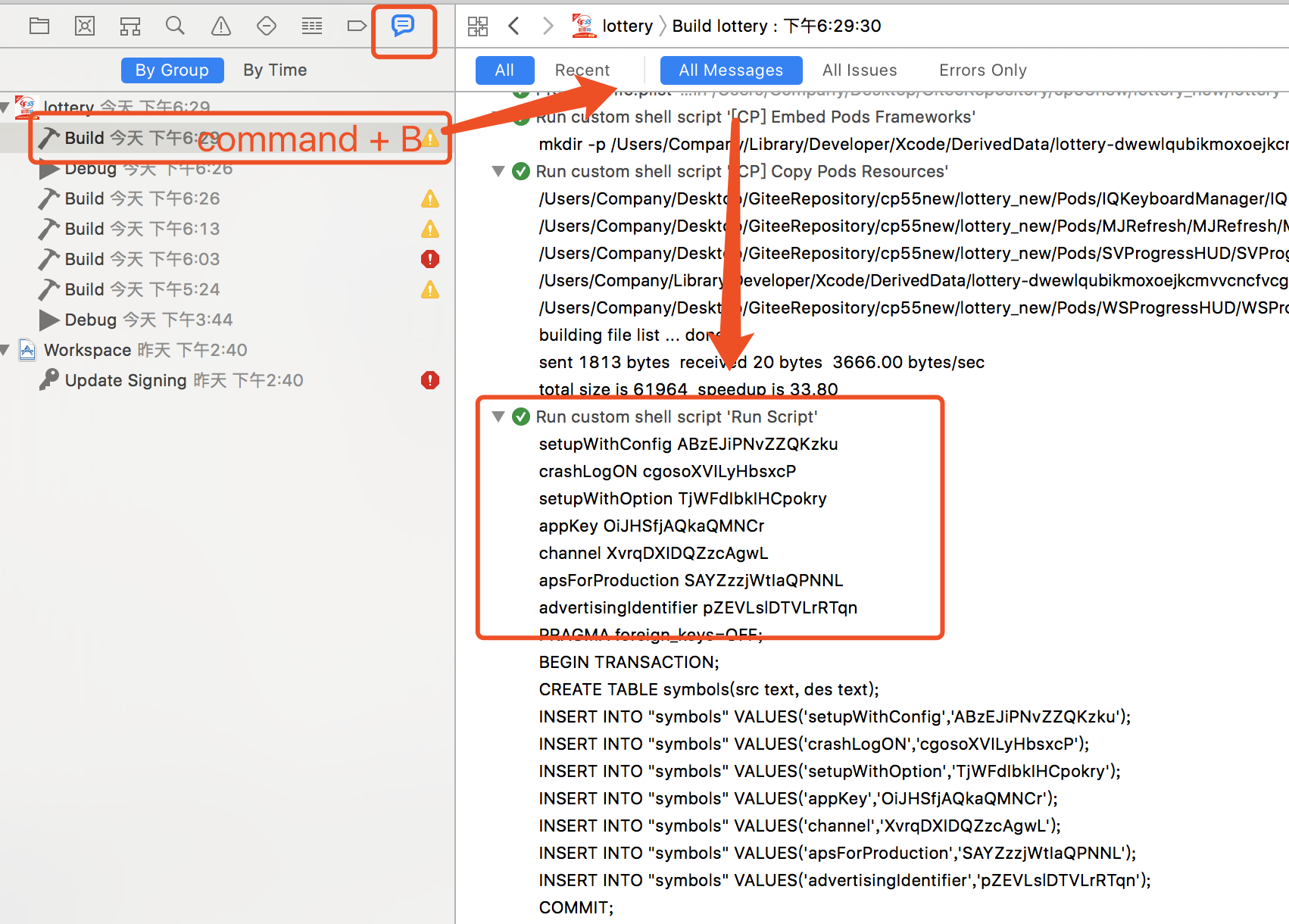Click the warning icon on Build 下午6:13

tap(430, 229)
